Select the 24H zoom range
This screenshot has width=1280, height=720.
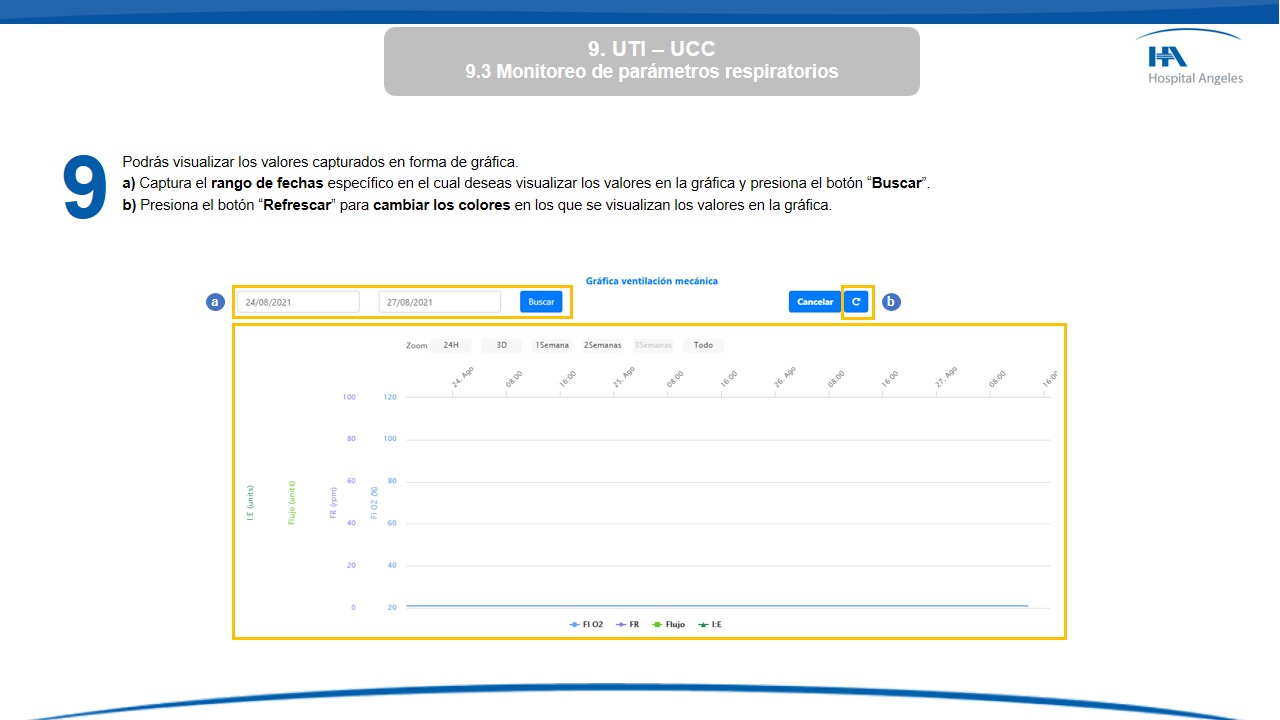451,345
